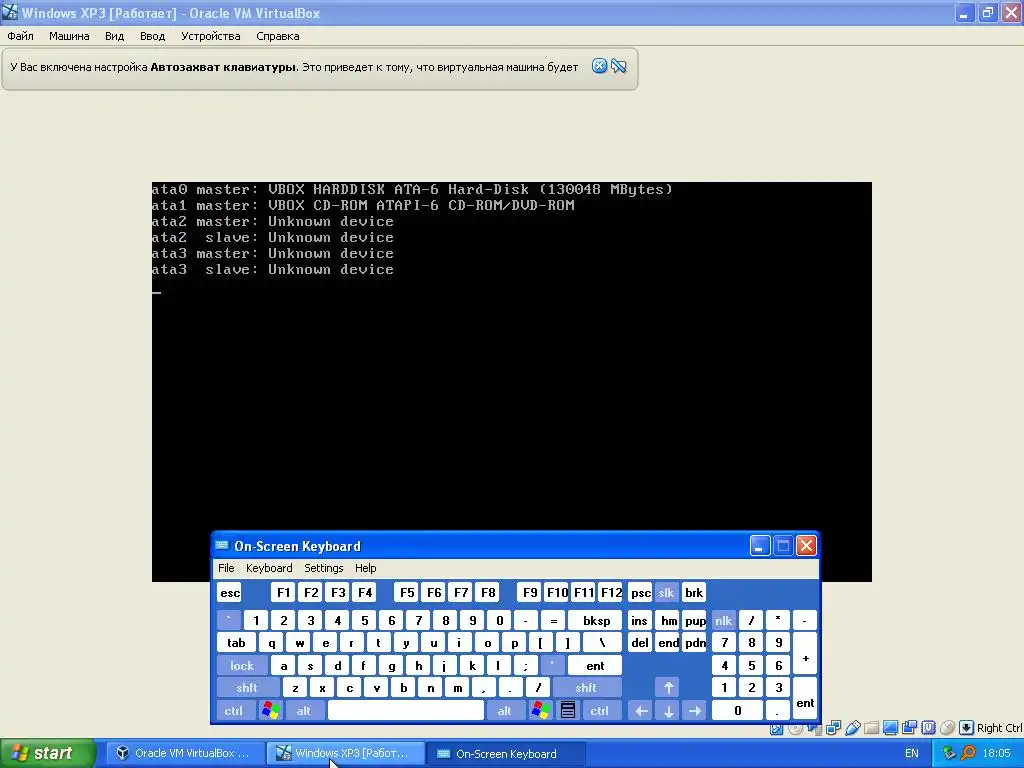Image resolution: width=1024 pixels, height=768 pixels.
Task: Click right Windows logo key on-screen
Action: [x=541, y=711]
